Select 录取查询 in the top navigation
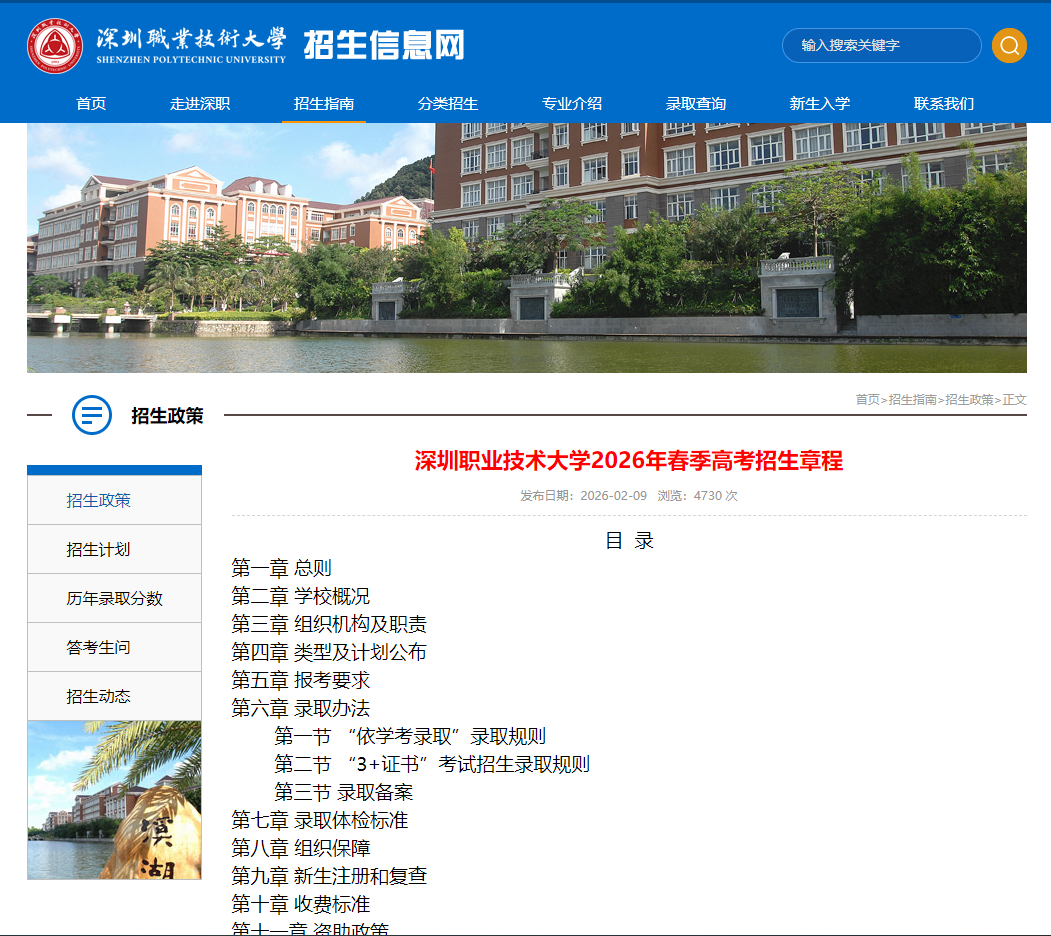This screenshot has width=1051, height=936. coord(694,103)
